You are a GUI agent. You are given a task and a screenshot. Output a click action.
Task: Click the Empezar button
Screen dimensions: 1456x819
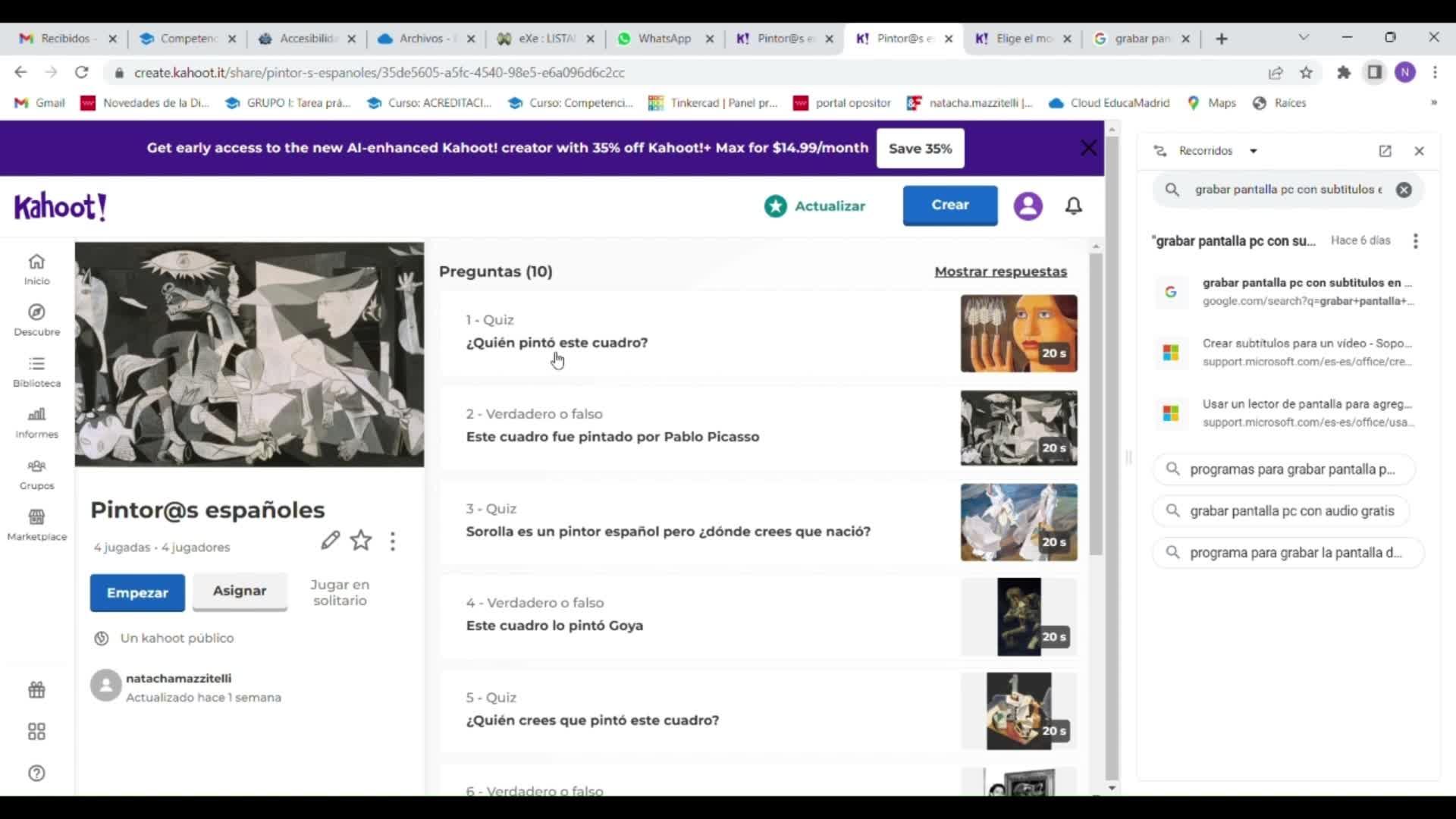(137, 592)
